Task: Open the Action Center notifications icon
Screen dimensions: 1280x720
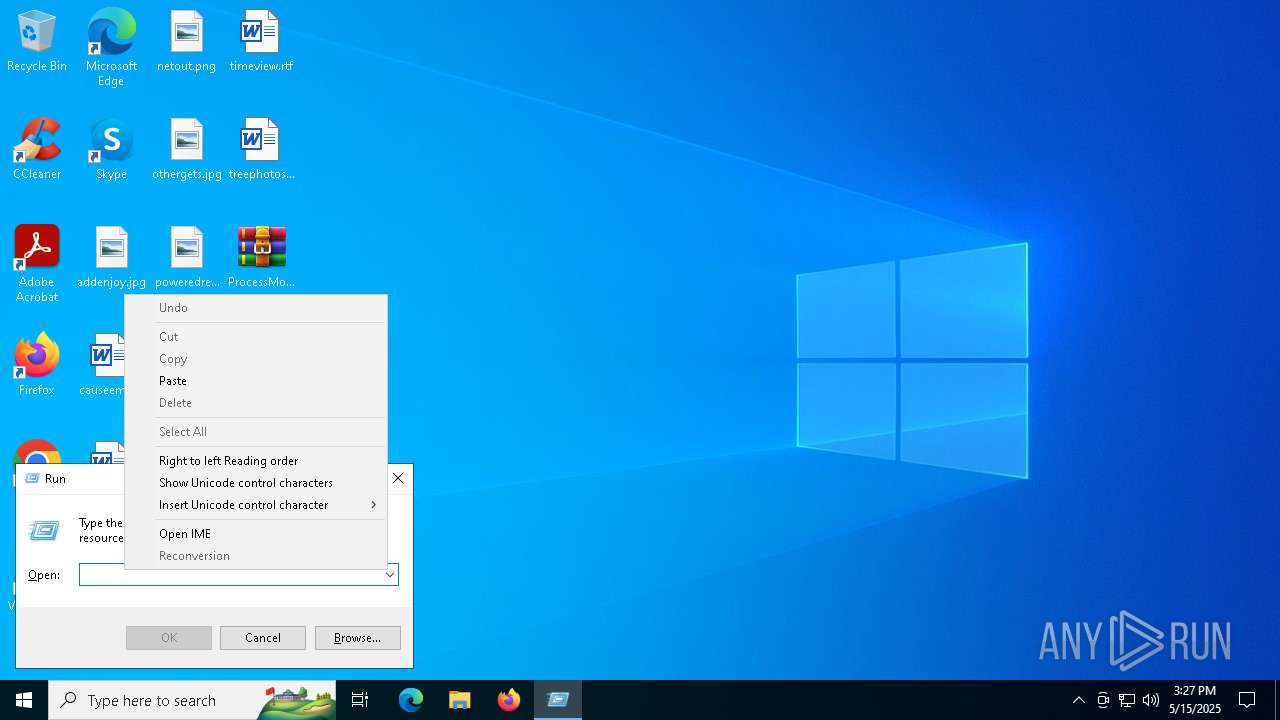Action: pos(1247,700)
